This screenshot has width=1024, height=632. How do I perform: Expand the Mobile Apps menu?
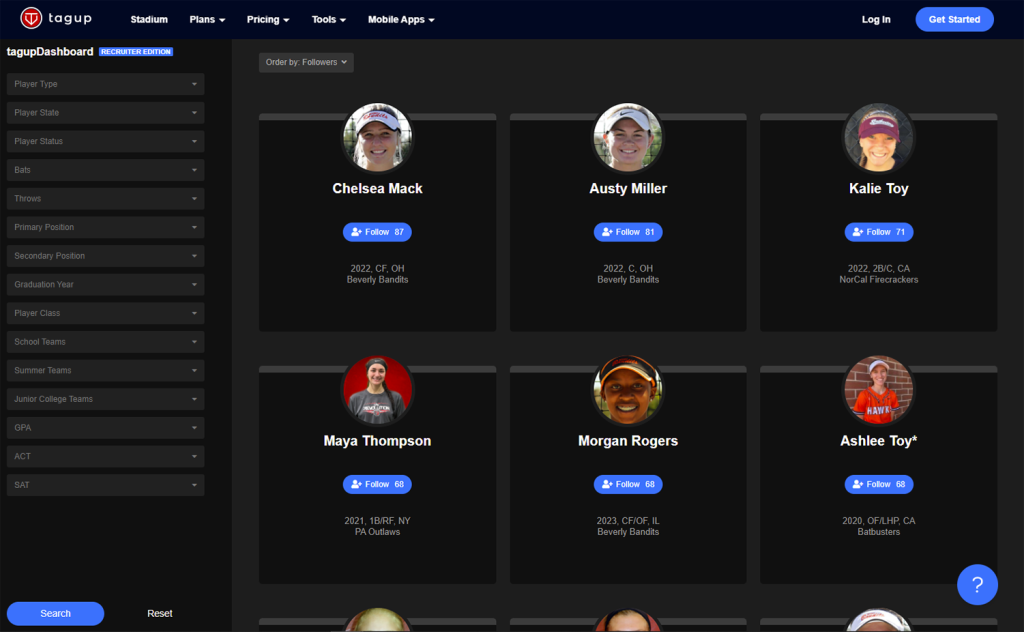[x=401, y=20]
